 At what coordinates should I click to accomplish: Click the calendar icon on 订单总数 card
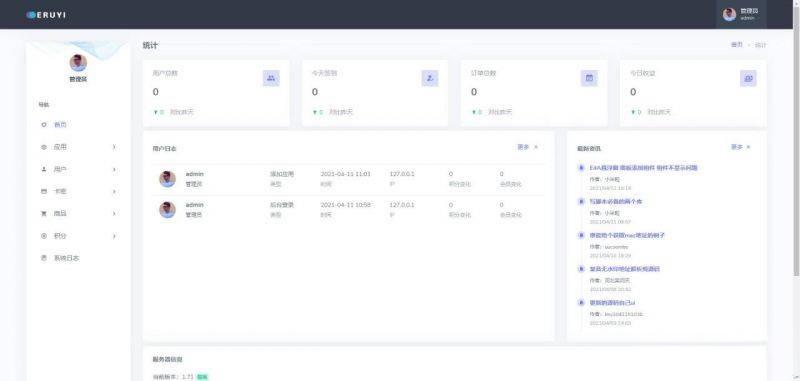pos(589,78)
